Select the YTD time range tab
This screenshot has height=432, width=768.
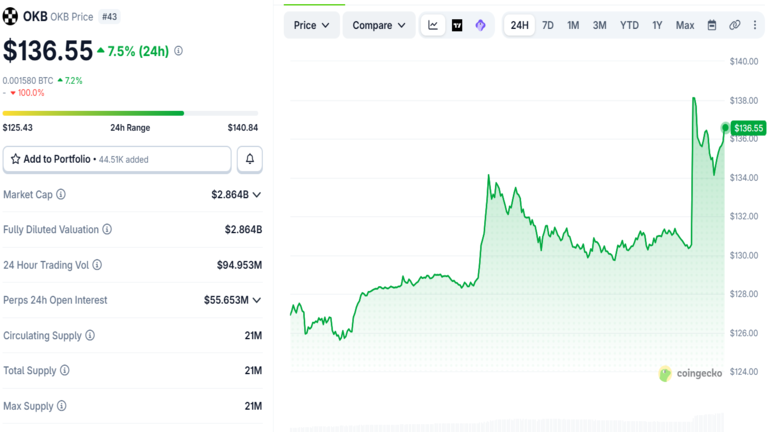(x=629, y=25)
